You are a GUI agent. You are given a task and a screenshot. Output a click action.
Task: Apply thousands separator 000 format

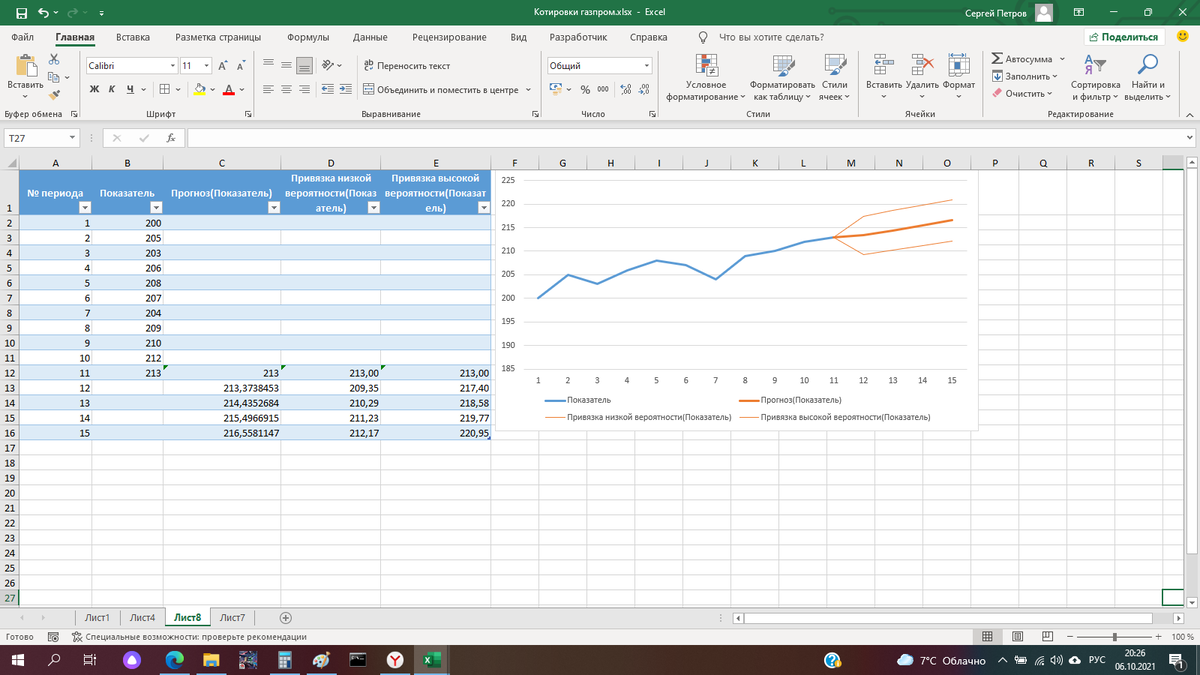coord(603,89)
